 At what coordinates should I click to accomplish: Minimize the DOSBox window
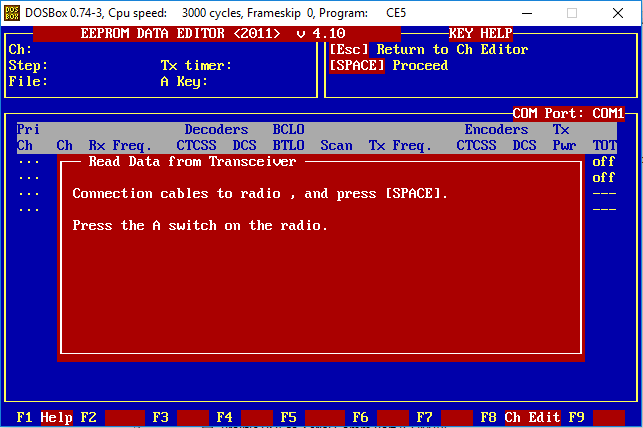[527, 13]
